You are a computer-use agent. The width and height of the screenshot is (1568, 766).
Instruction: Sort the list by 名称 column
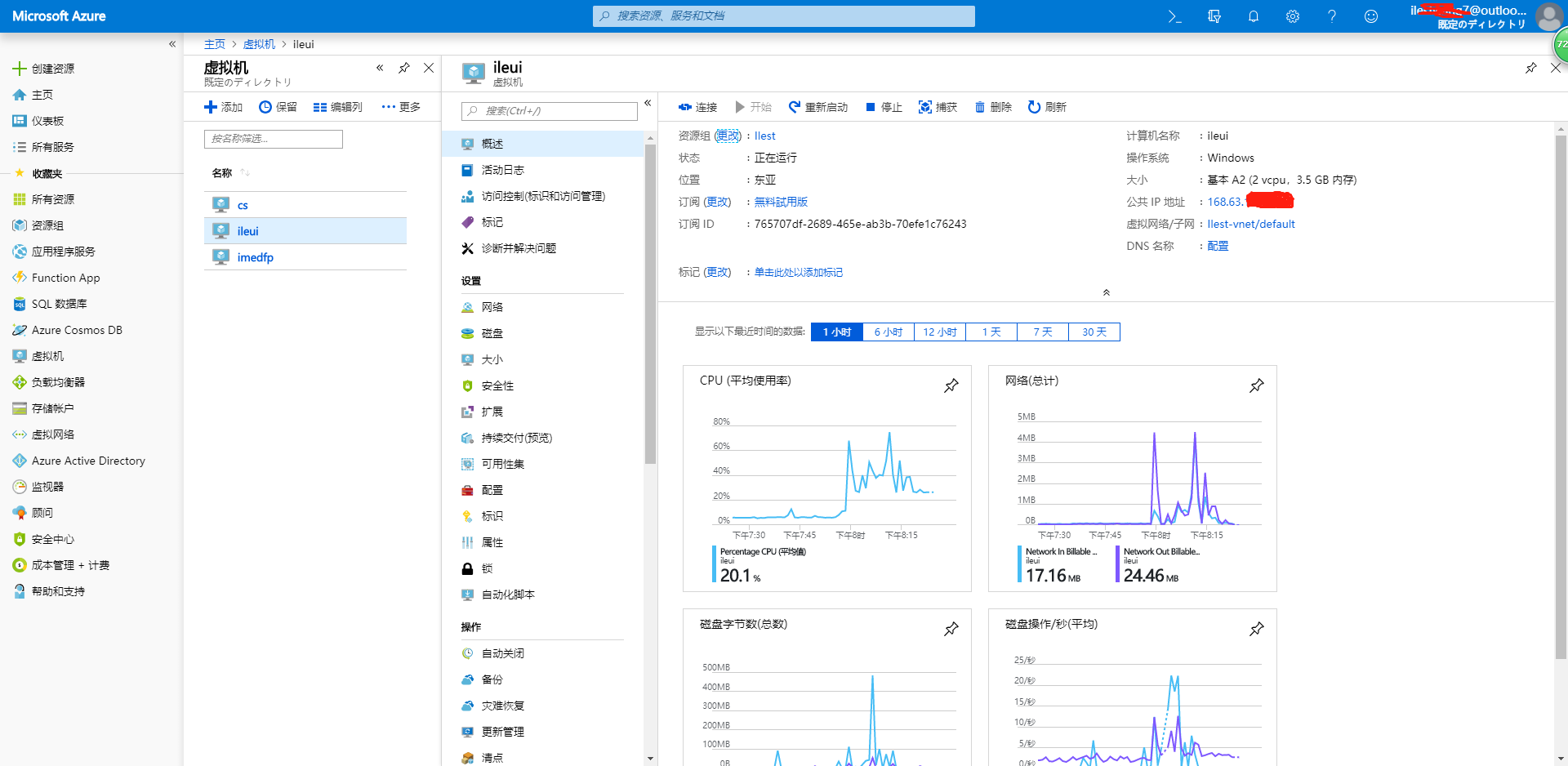point(230,173)
